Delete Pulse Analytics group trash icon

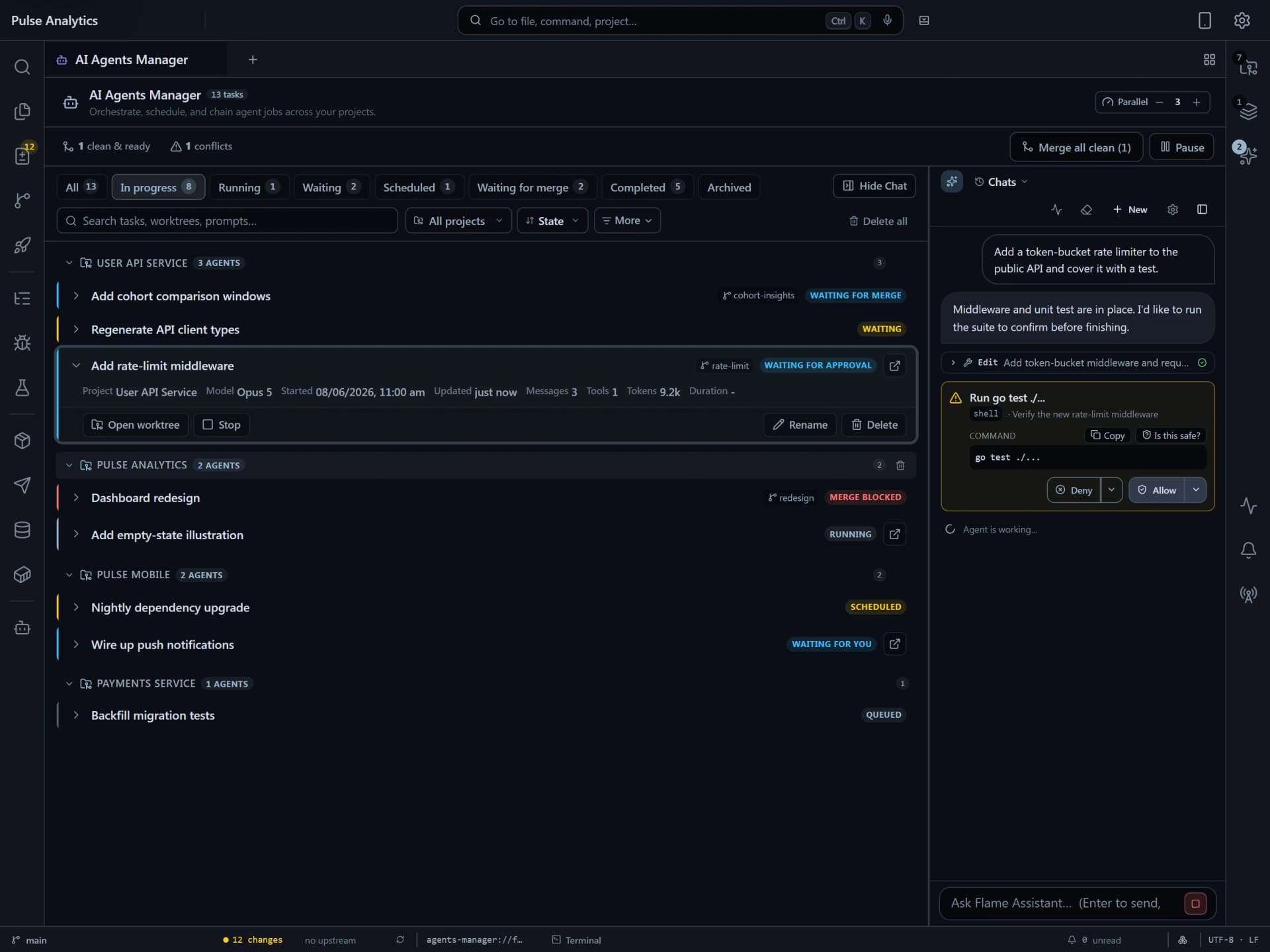point(900,465)
